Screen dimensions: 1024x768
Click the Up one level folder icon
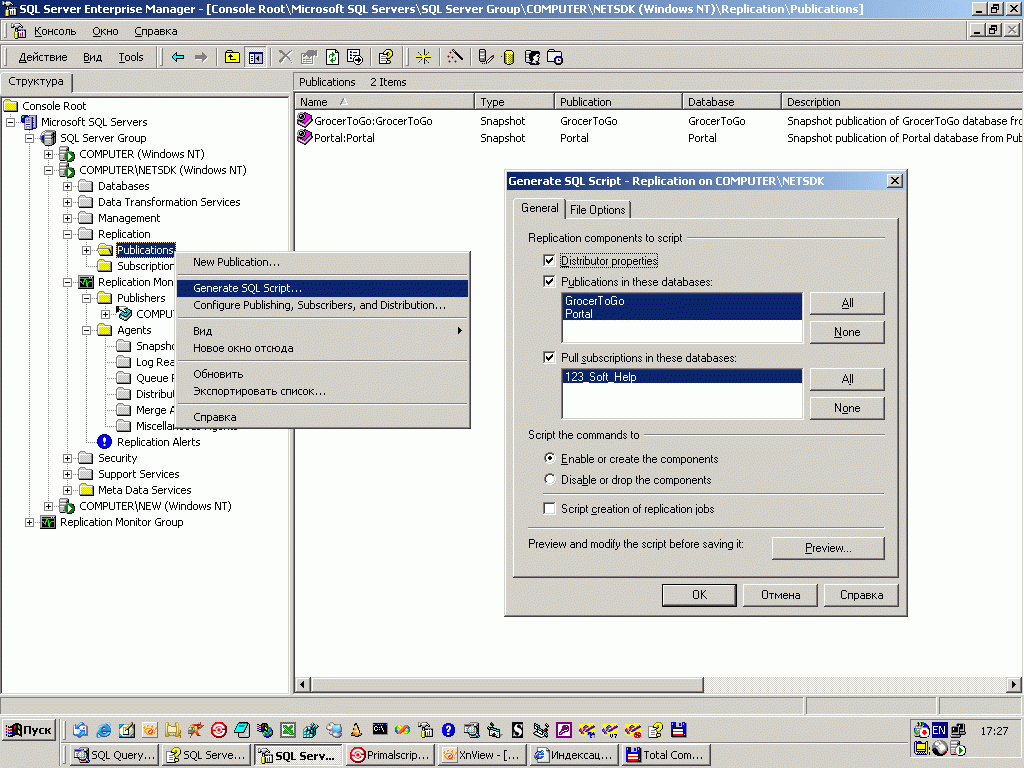click(x=232, y=57)
